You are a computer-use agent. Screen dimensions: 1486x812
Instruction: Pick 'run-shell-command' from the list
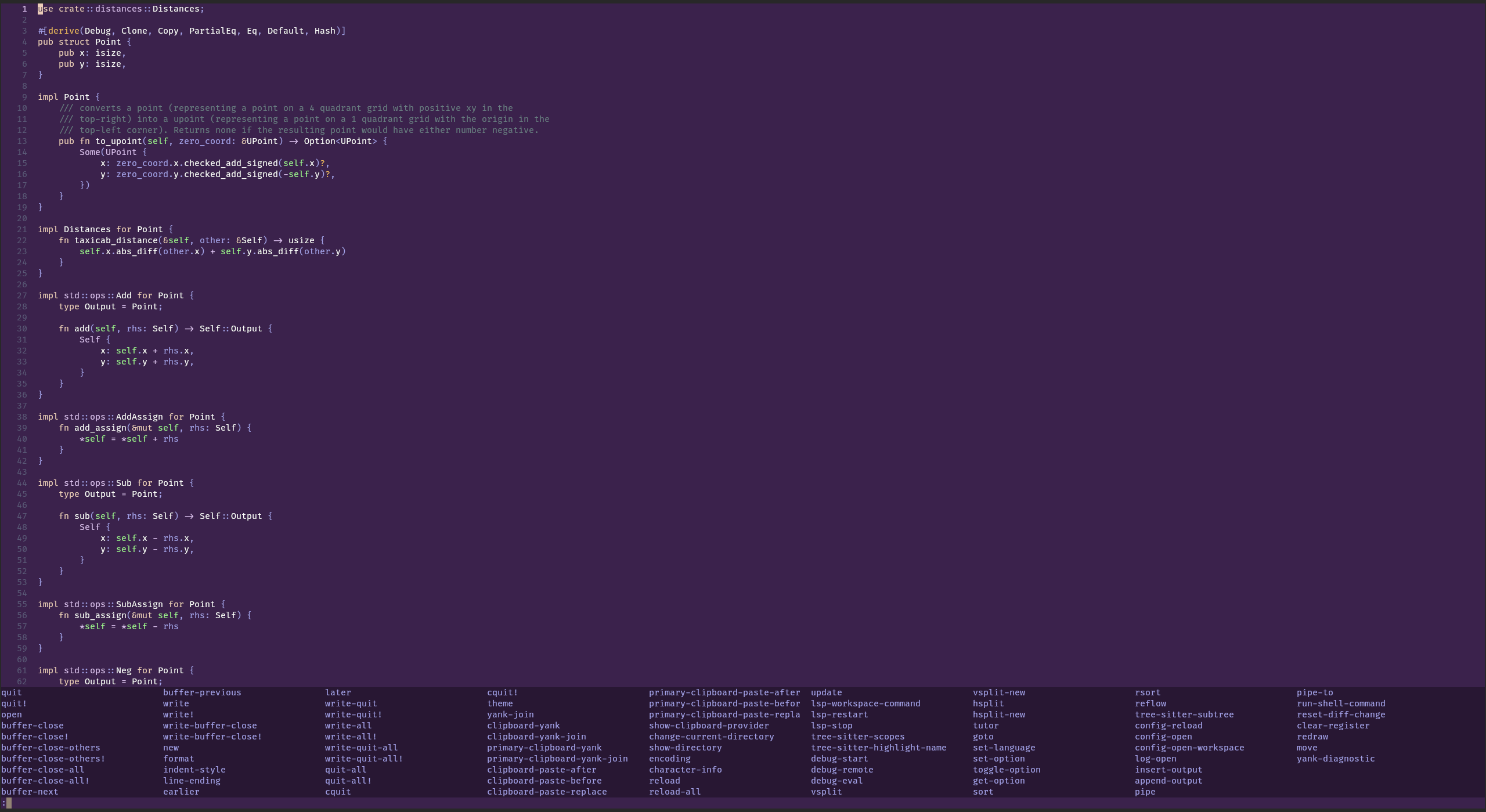click(1341, 703)
